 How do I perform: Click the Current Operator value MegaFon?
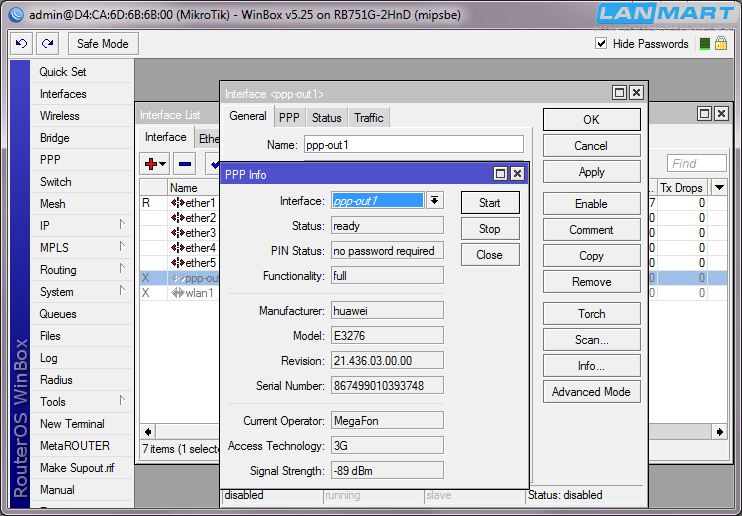click(x=387, y=420)
